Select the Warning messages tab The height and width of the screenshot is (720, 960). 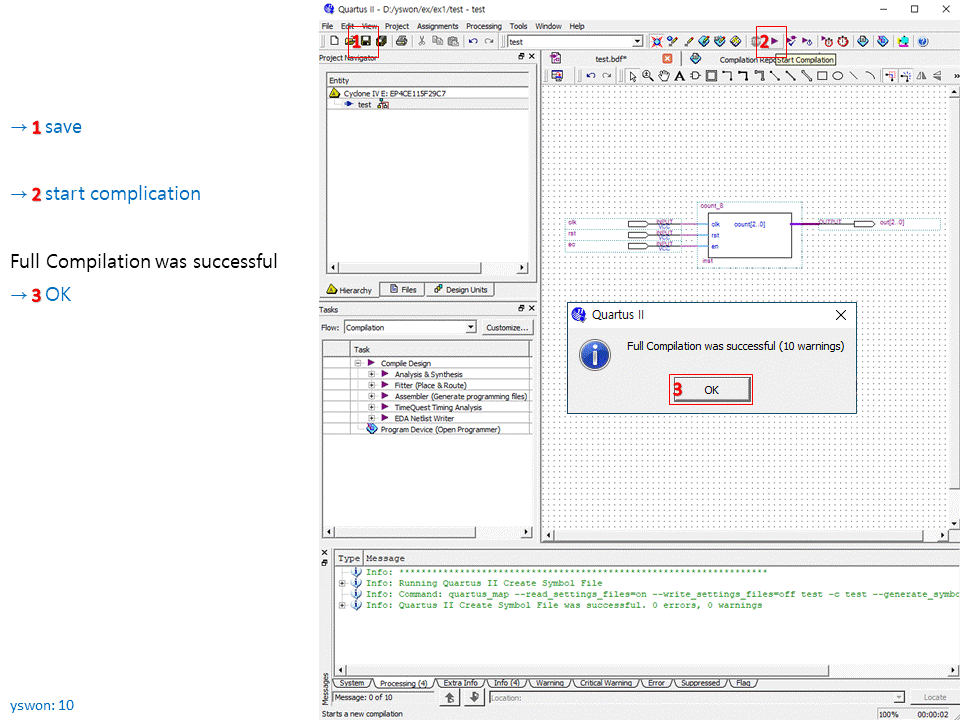click(549, 683)
